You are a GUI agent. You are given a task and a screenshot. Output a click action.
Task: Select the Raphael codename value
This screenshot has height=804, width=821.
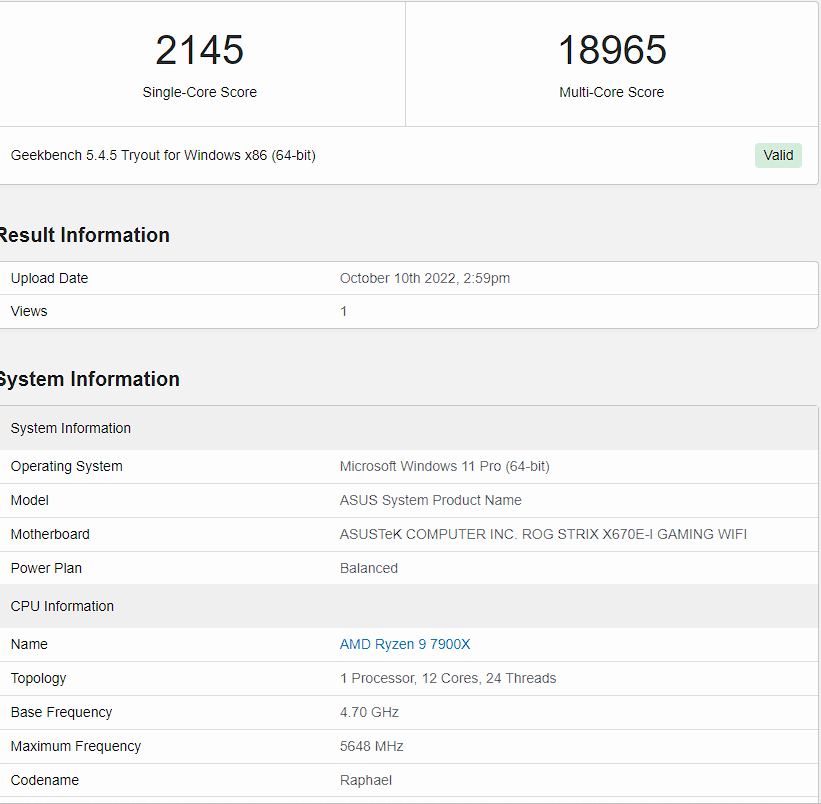point(365,780)
